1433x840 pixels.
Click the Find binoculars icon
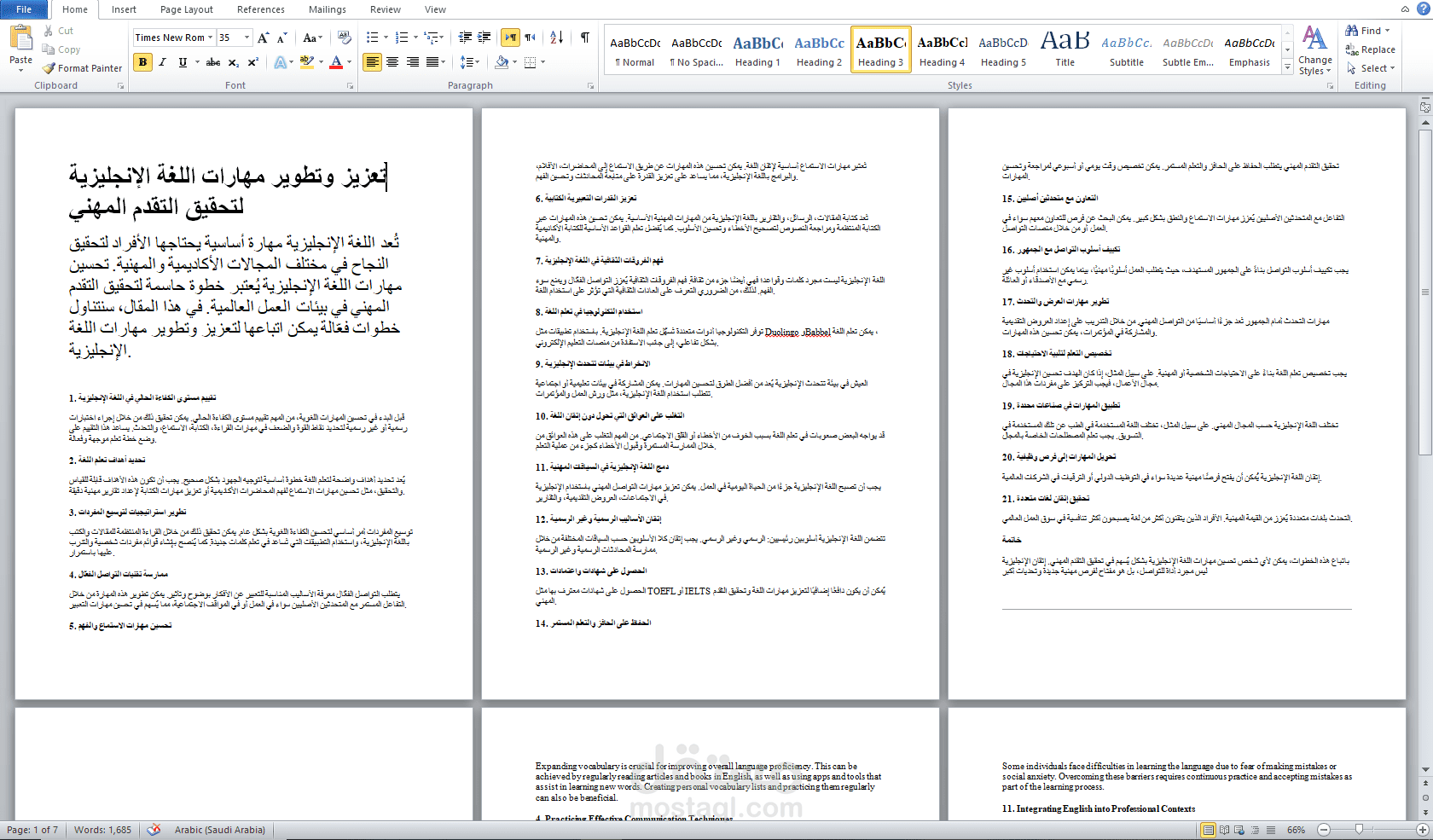coord(1352,31)
